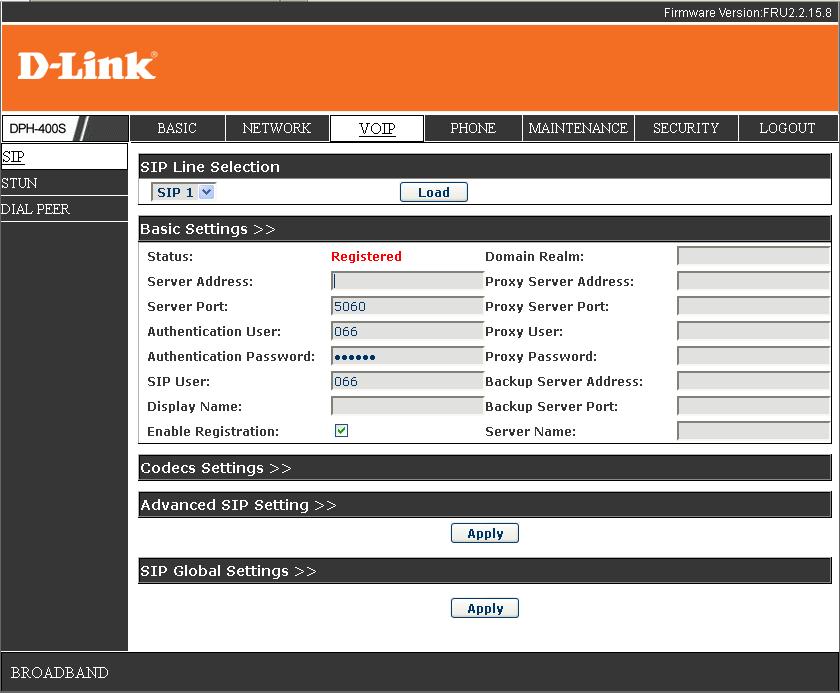This screenshot has width=840, height=693.
Task: Expand the Advanced SIP Setting section
Action: (238, 505)
